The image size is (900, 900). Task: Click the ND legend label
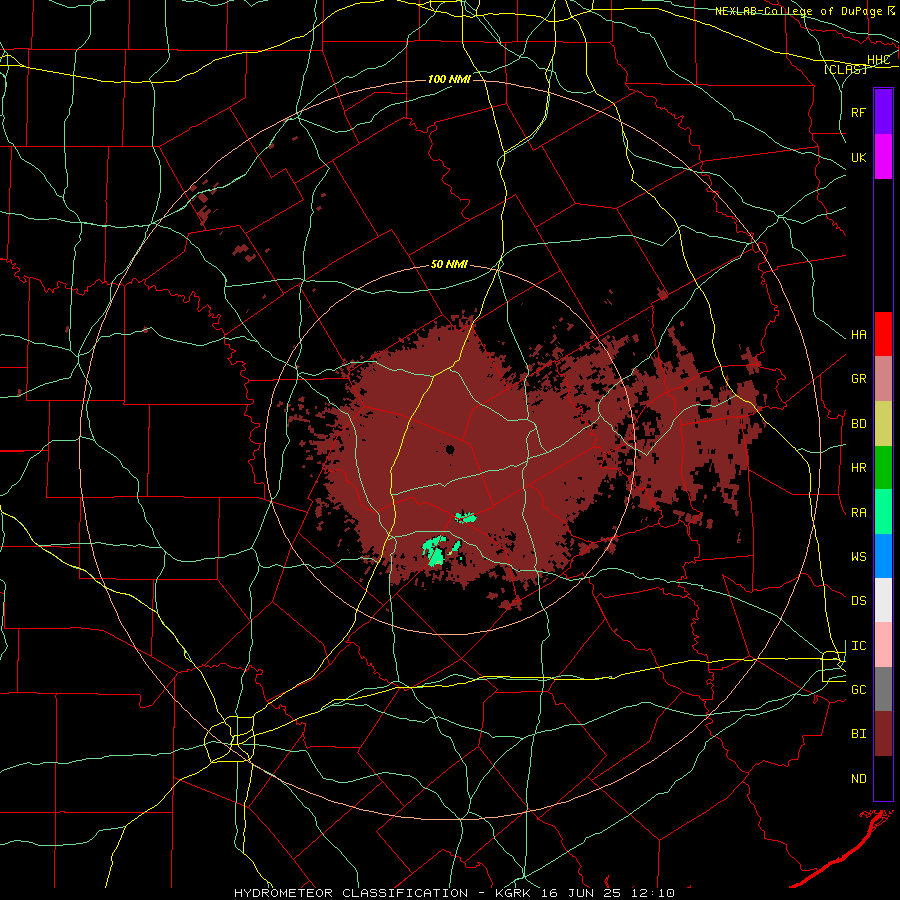pos(858,779)
